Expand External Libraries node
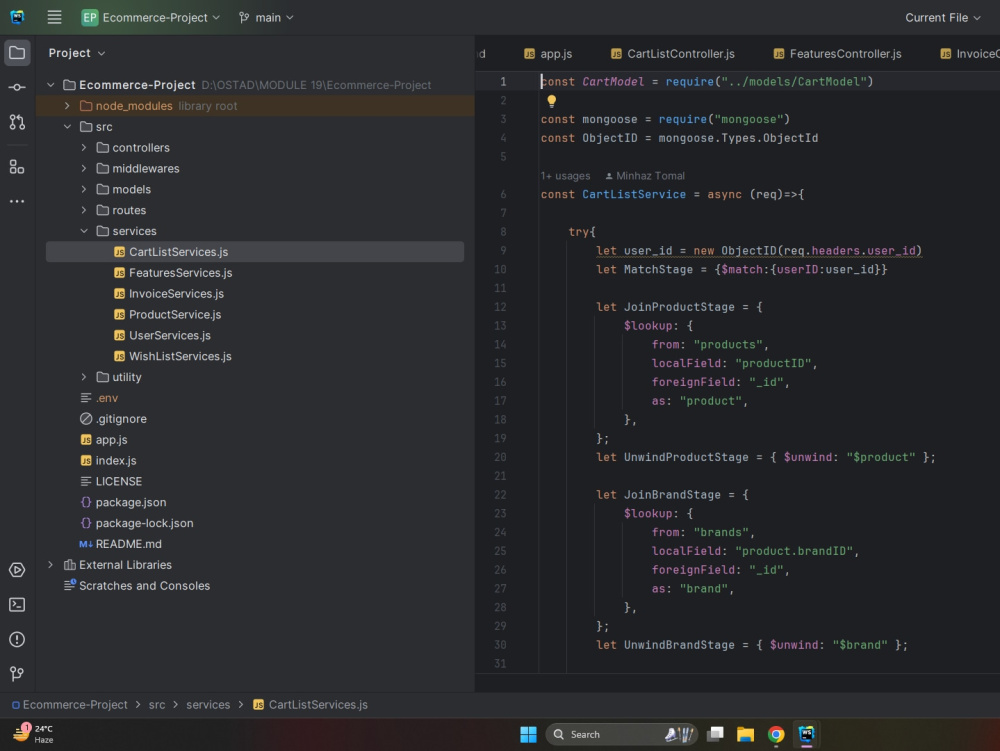The height and width of the screenshot is (751, 1000). [x=50, y=565]
